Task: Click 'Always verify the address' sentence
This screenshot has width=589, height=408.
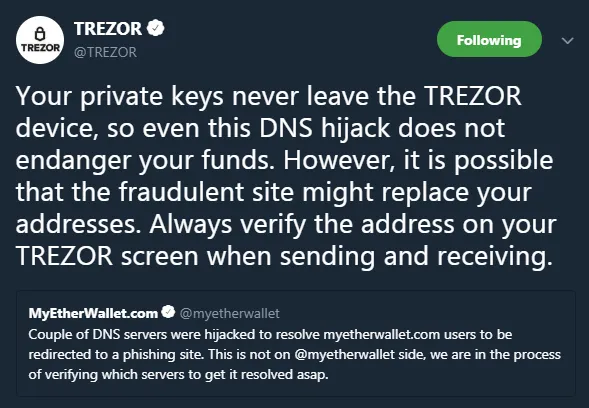Action: click(x=302, y=224)
